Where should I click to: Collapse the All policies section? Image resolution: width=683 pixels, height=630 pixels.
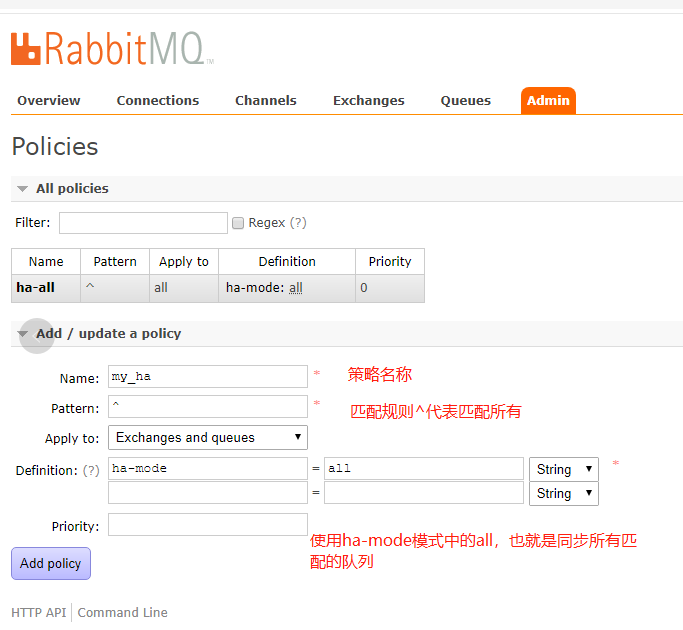pyautogui.click(x=72, y=189)
